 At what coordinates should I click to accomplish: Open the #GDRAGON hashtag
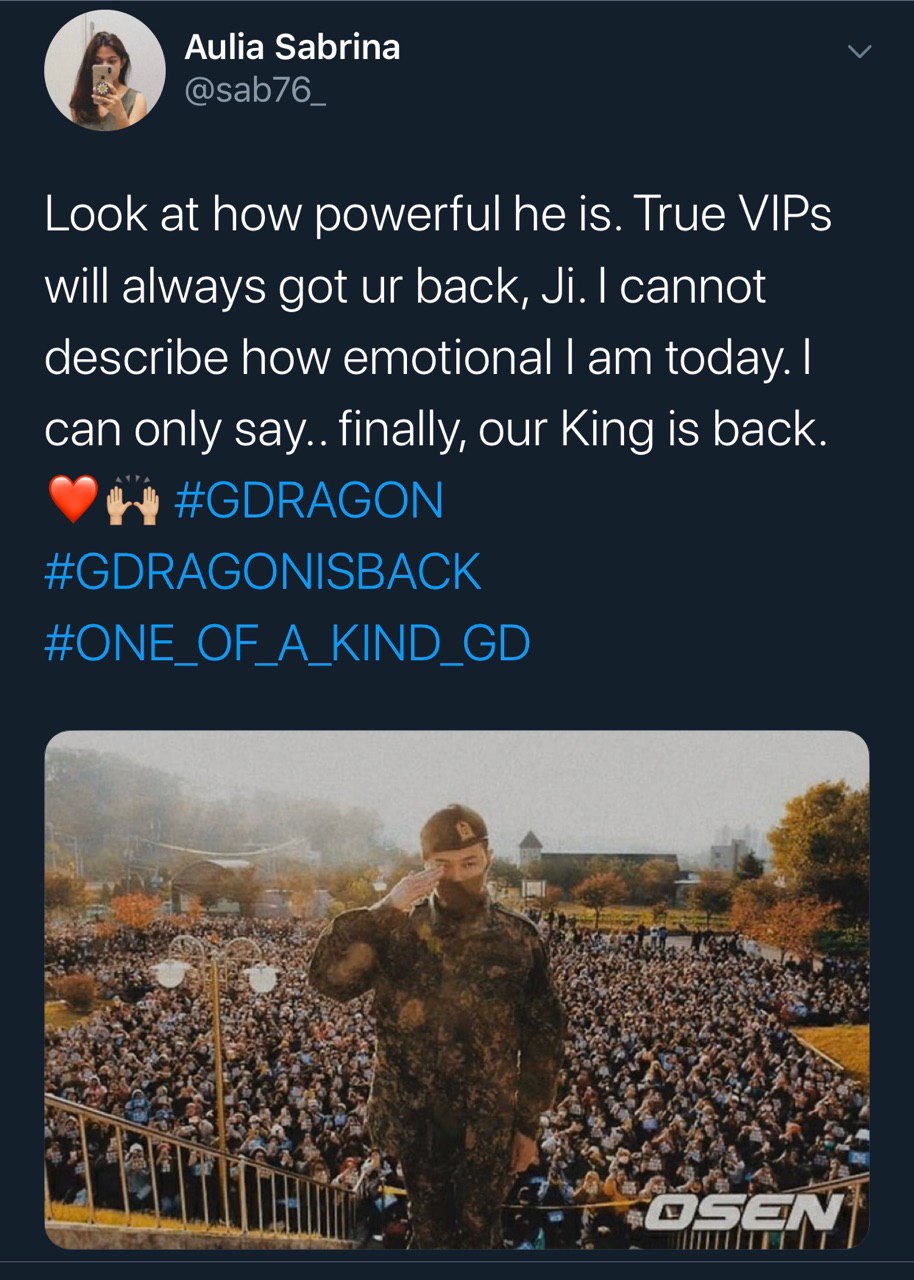point(308,500)
